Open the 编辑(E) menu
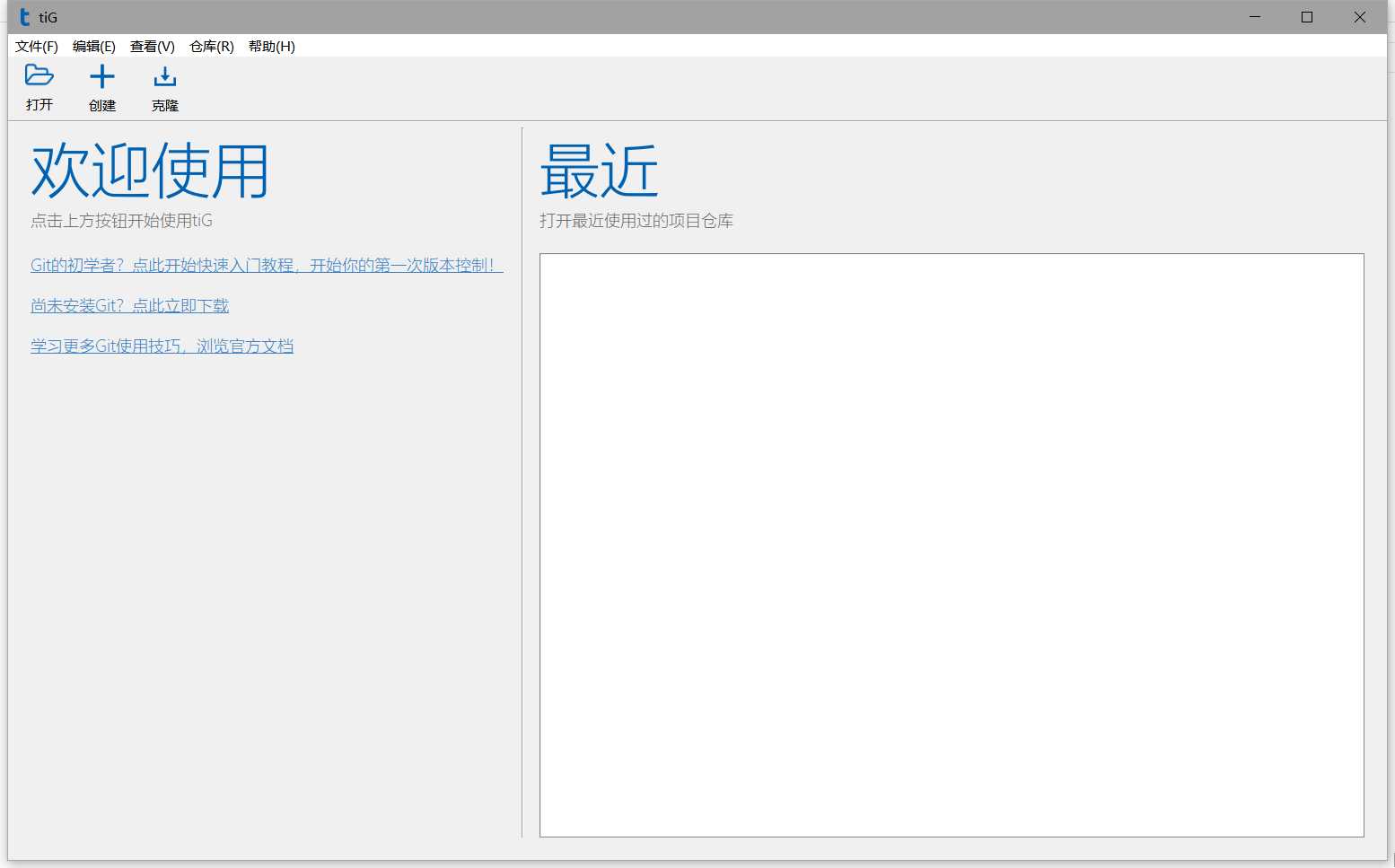This screenshot has width=1395, height=868. point(94,47)
